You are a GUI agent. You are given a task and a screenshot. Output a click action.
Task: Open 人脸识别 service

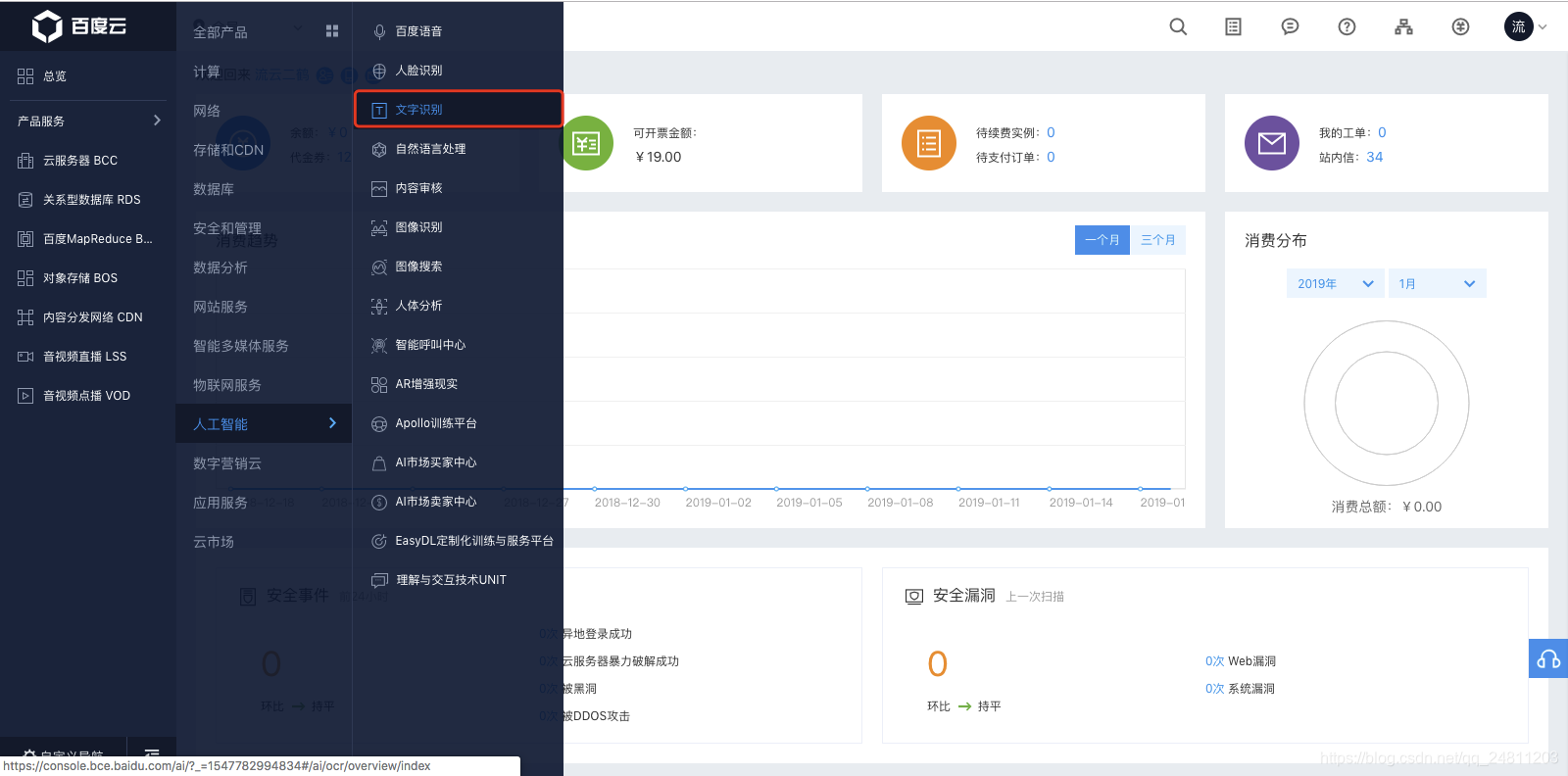coord(458,71)
